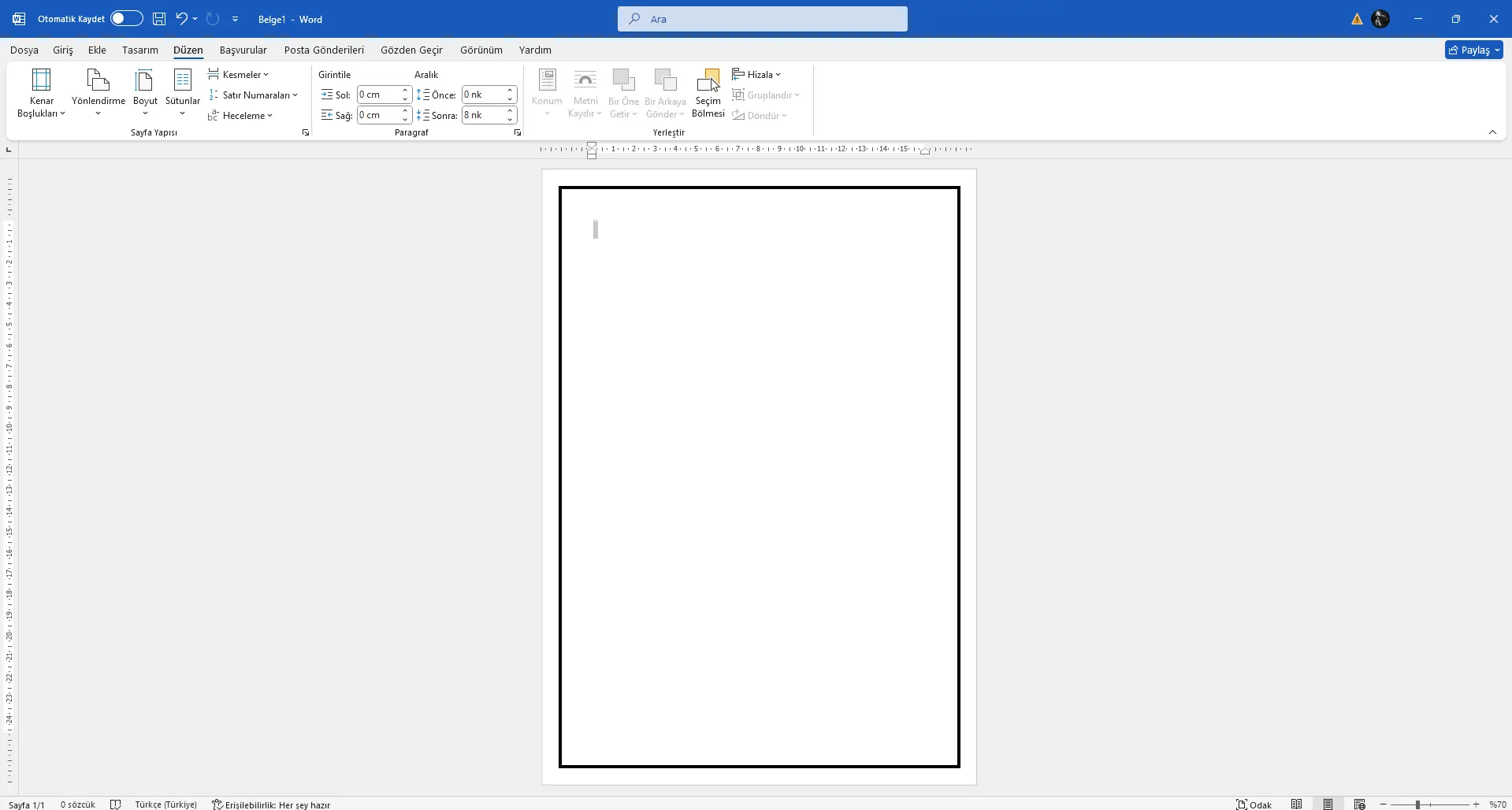
Task: Click inside the document page body
Action: pos(759,476)
